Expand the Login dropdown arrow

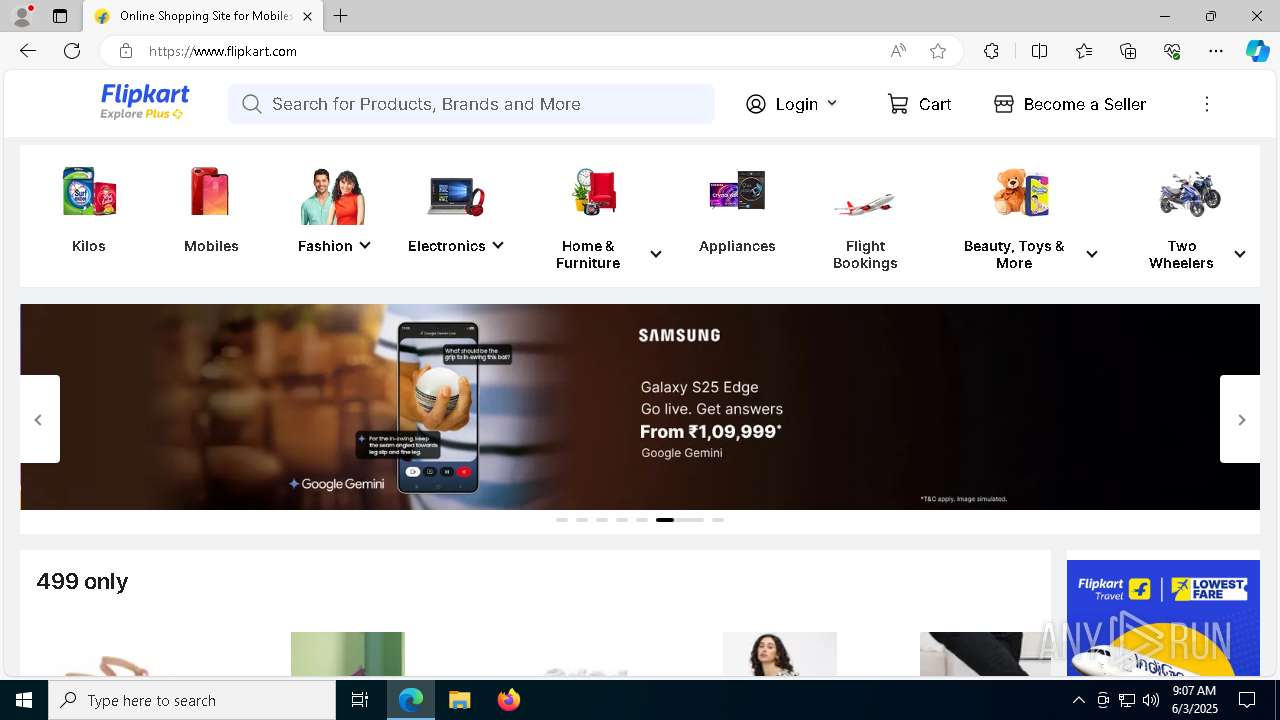coord(832,103)
